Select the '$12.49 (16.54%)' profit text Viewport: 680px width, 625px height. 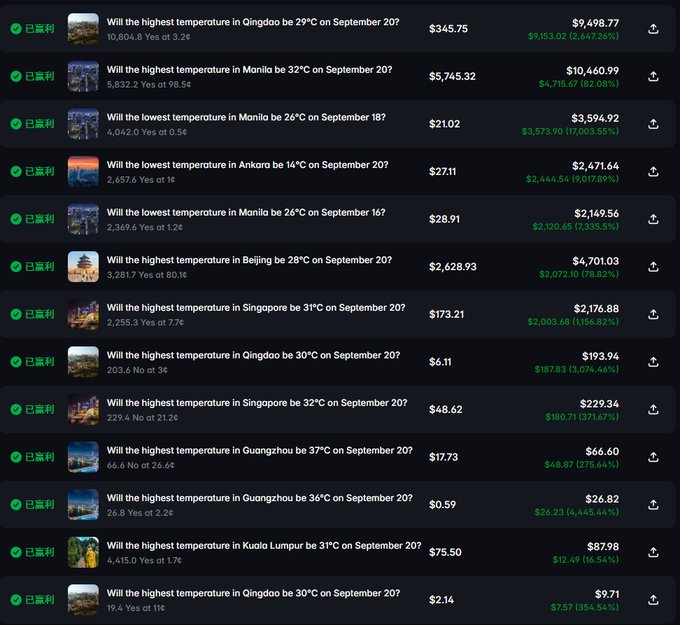click(585, 560)
